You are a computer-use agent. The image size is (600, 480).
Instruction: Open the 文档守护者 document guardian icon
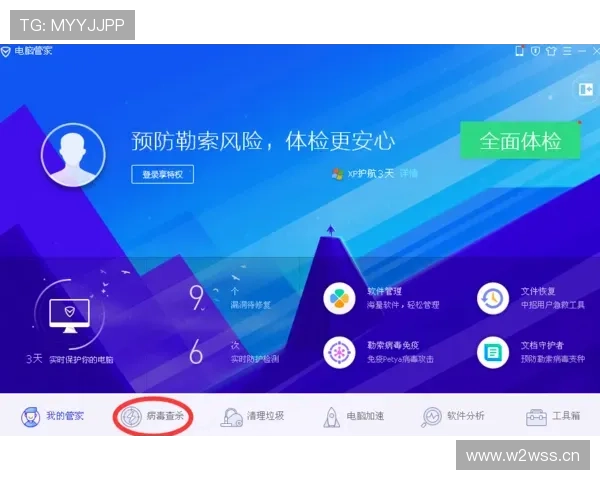tap(492, 351)
